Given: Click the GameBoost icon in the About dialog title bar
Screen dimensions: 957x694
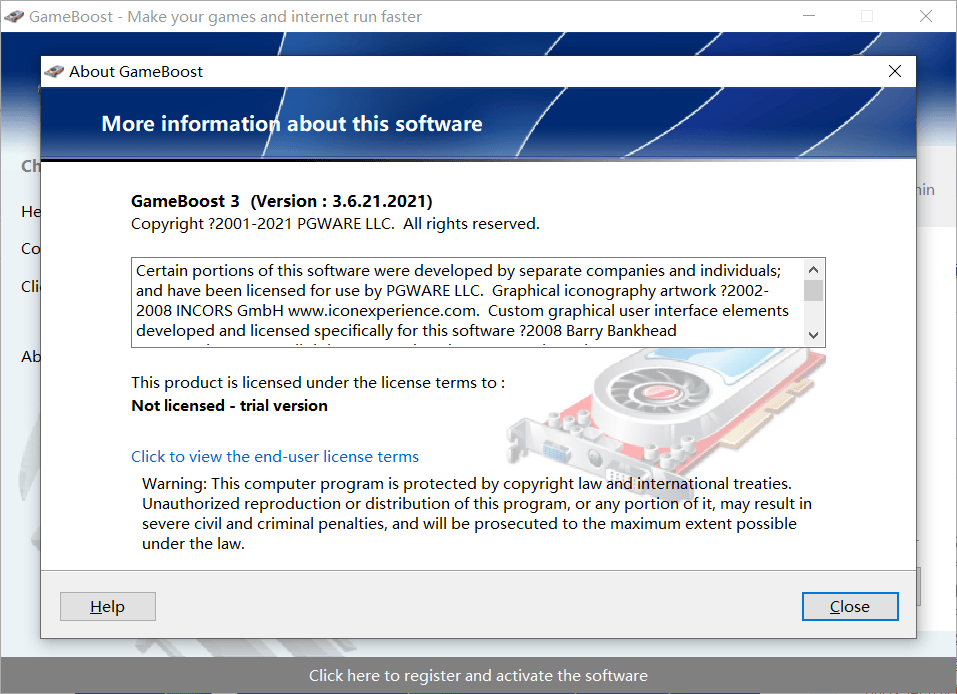Looking at the screenshot, I should pyautogui.click(x=56, y=71).
